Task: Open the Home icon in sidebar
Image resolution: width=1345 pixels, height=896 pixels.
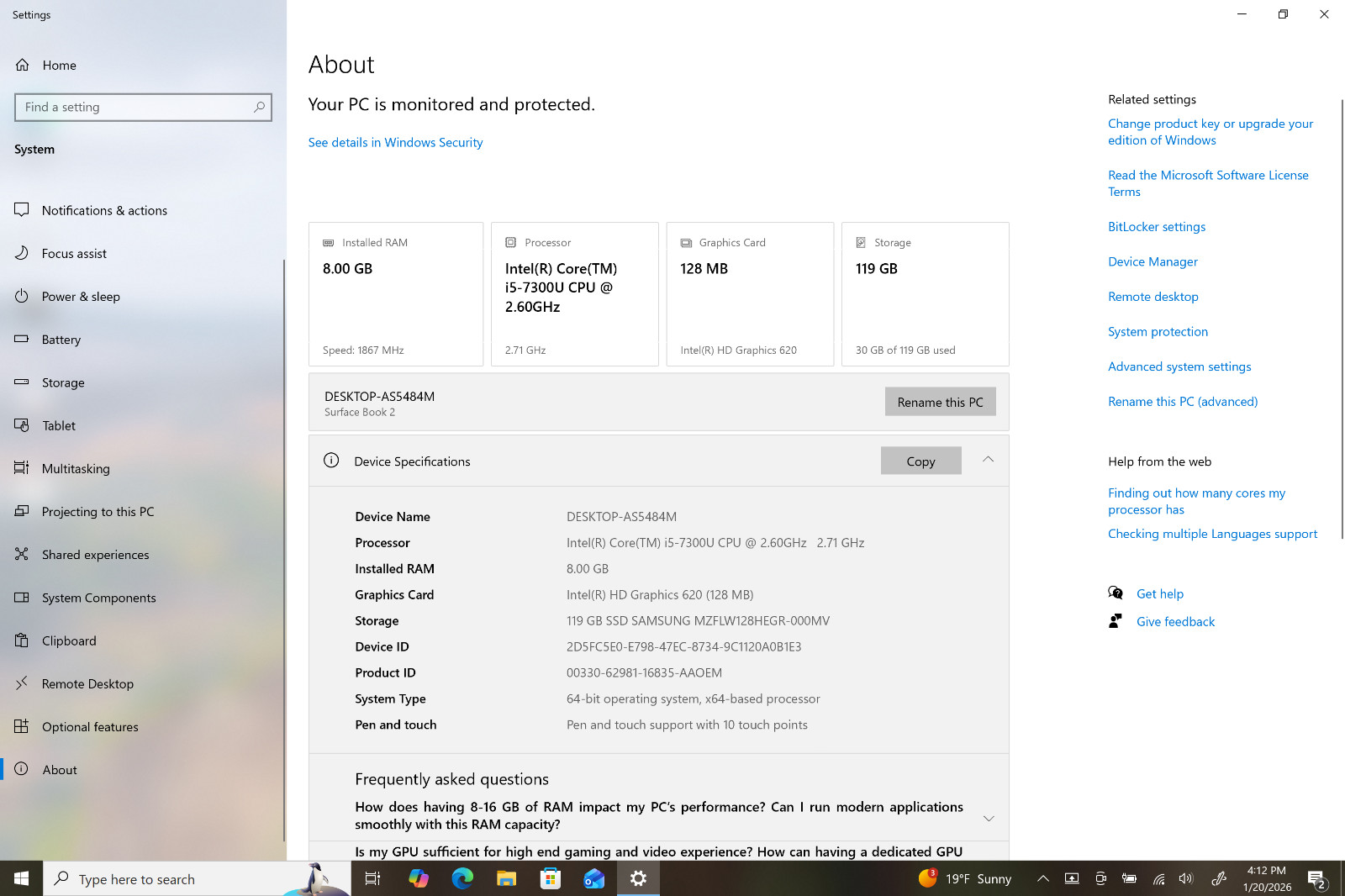Action: [x=23, y=65]
